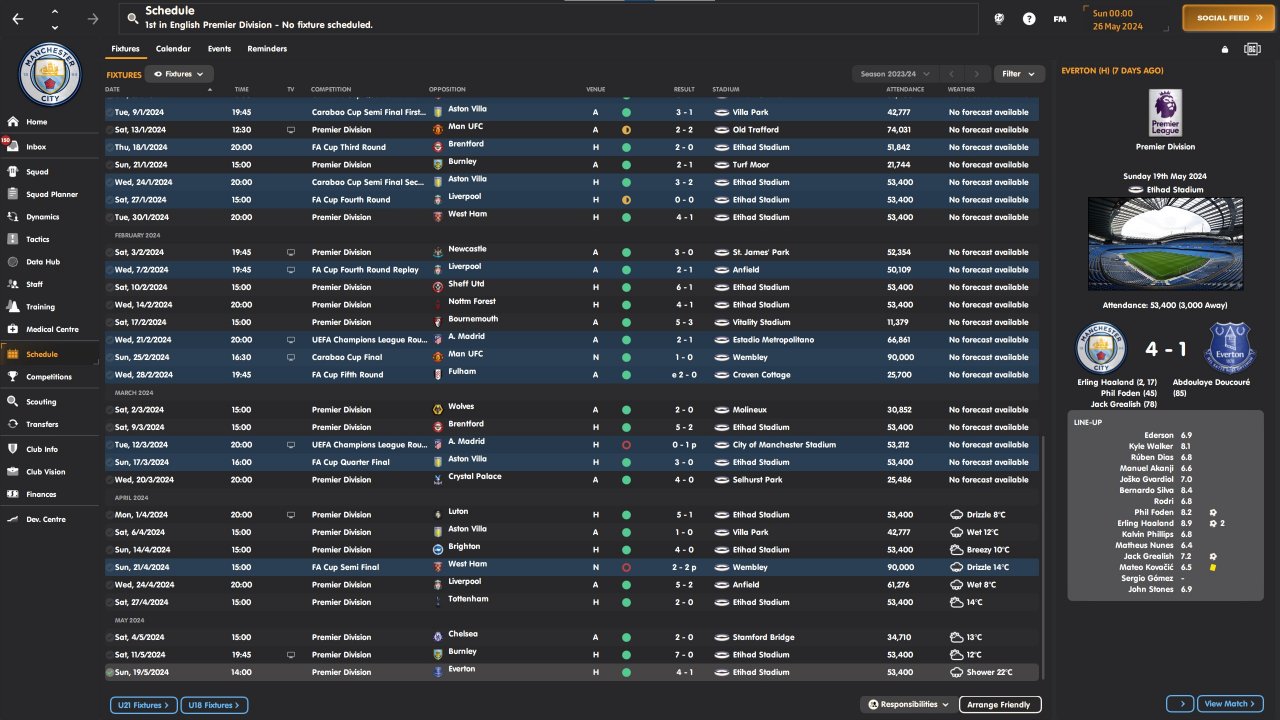Open the Medical Centre
This screenshot has width=1280, height=720.
50,329
